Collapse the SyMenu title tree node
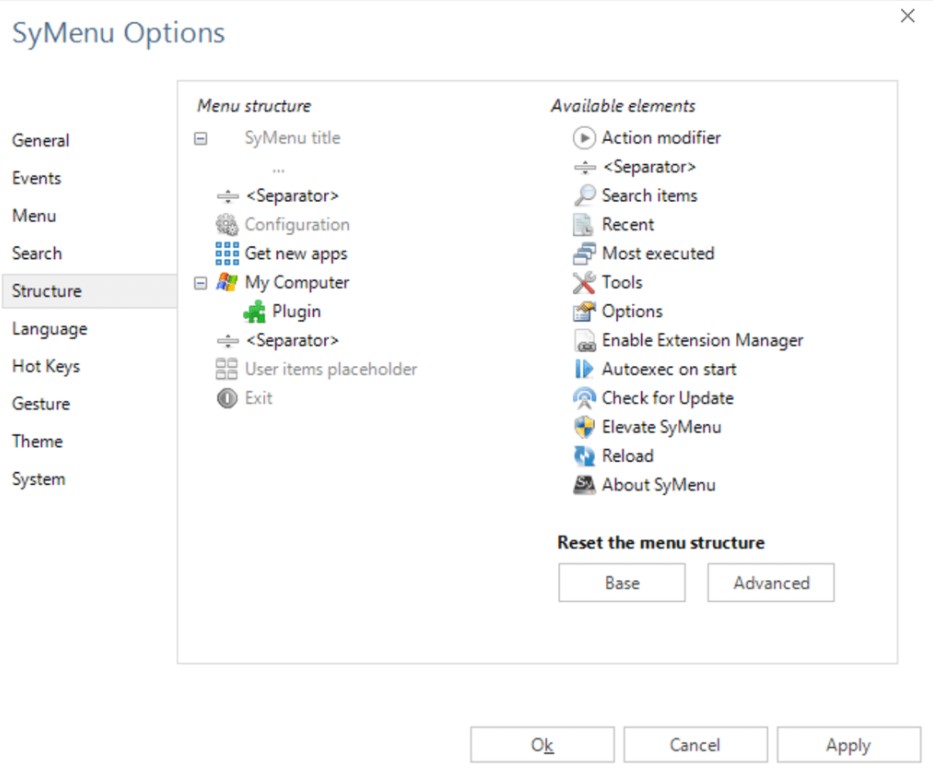 pyautogui.click(x=201, y=139)
